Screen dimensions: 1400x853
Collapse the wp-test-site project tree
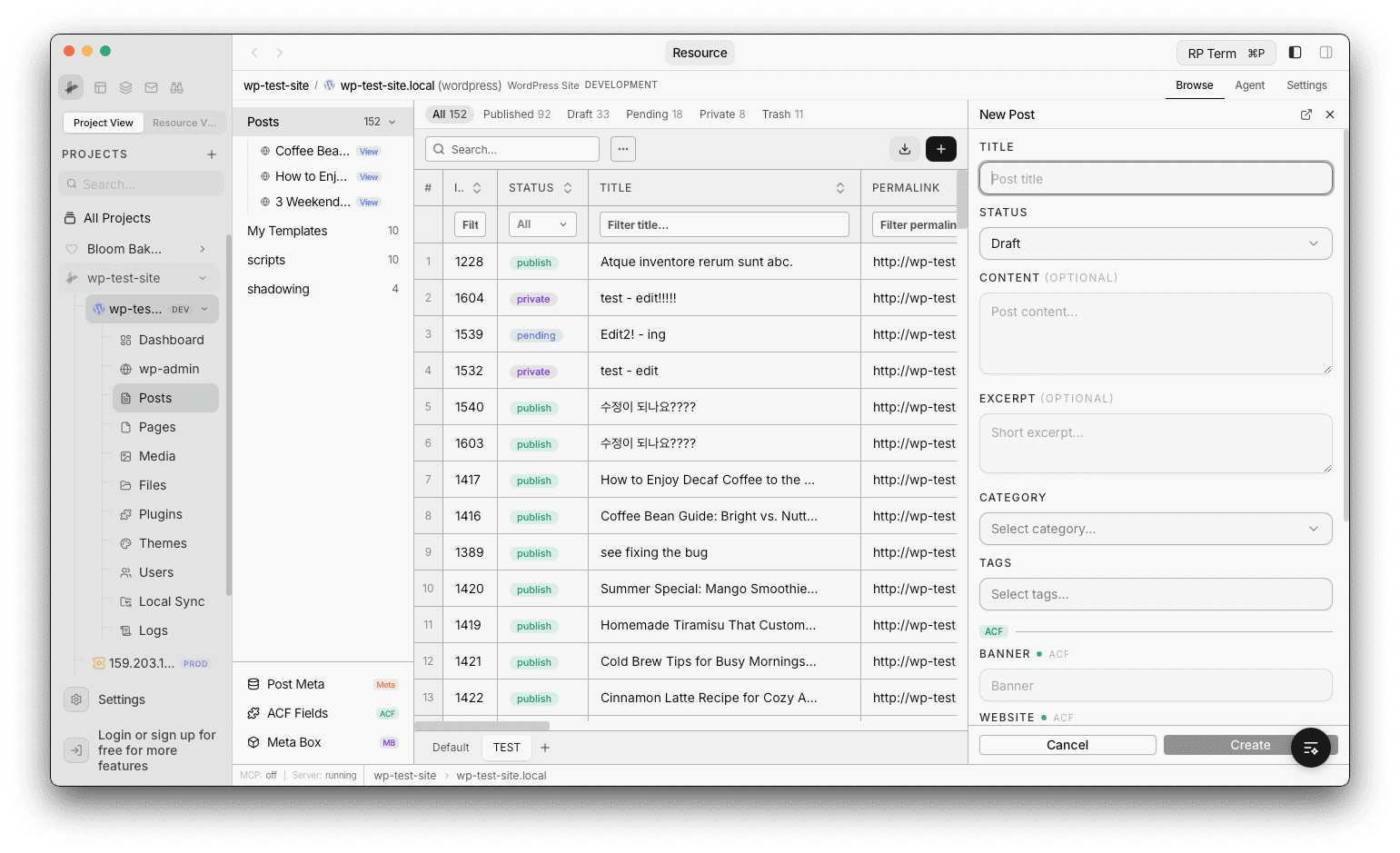(x=202, y=277)
